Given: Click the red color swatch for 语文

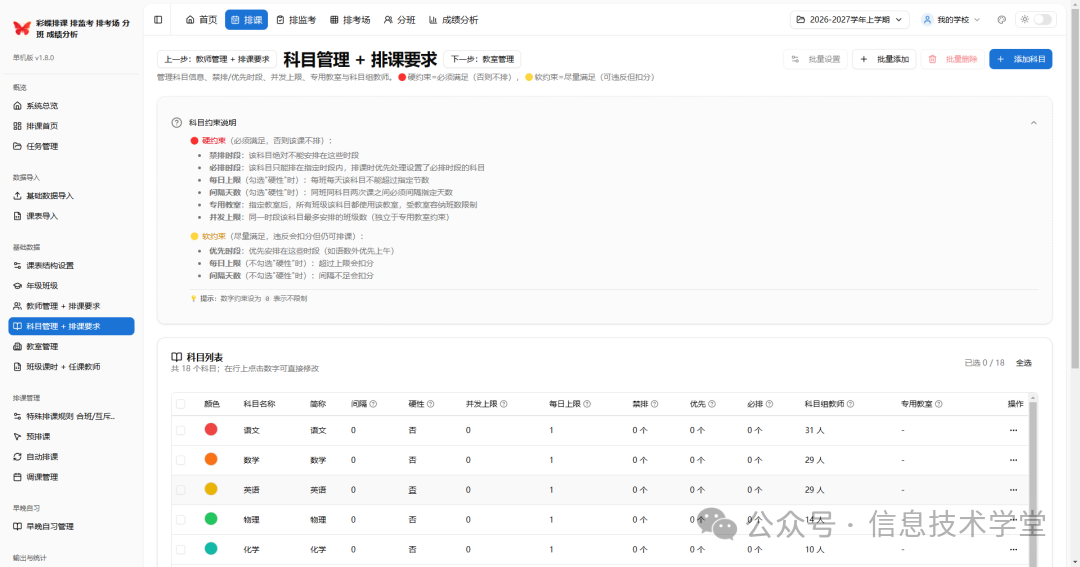Looking at the screenshot, I should 211,429.
